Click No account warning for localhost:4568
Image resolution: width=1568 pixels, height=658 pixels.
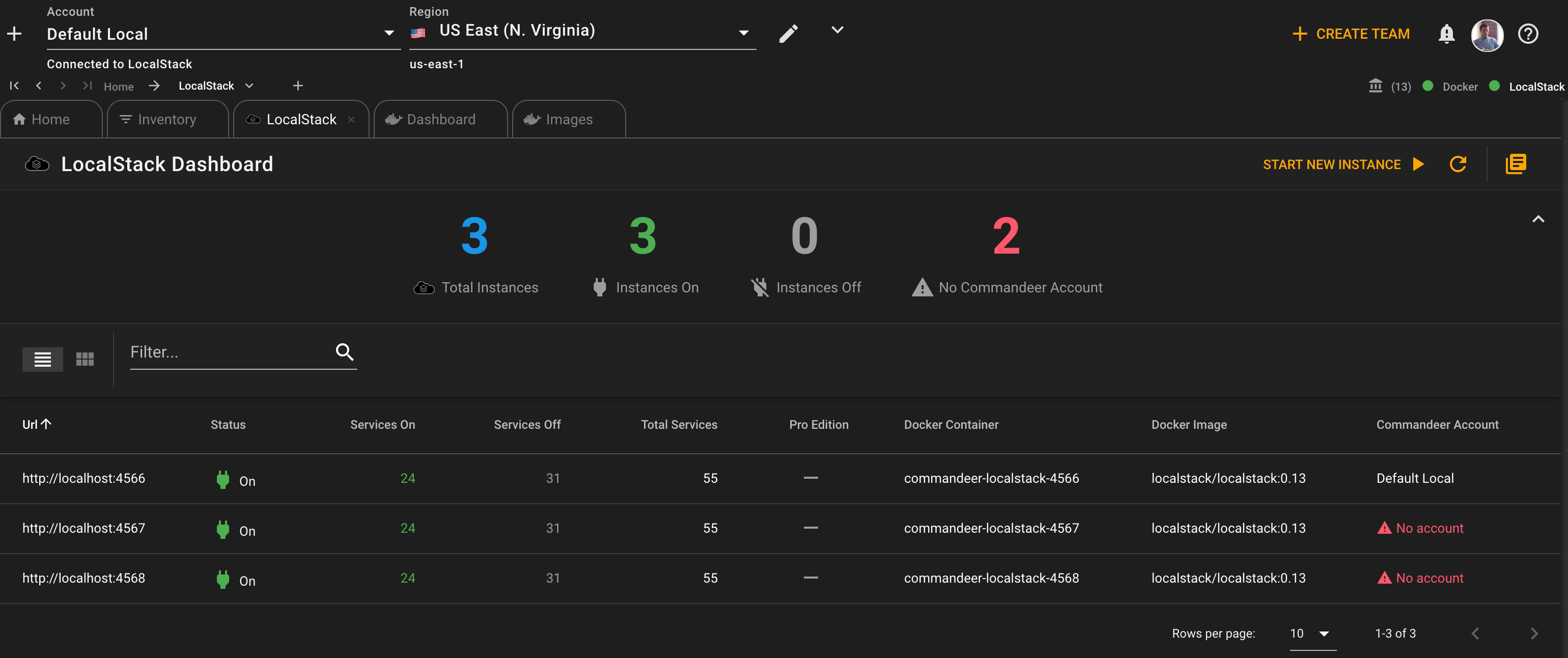(x=1420, y=578)
